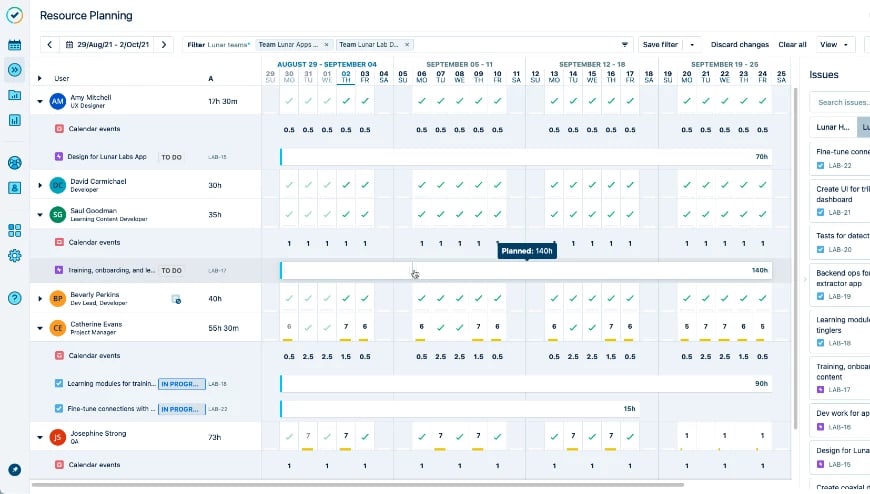Click LAB-22 issue checkbox icon in Issues
This screenshot has width=870, height=494.
[821, 165]
